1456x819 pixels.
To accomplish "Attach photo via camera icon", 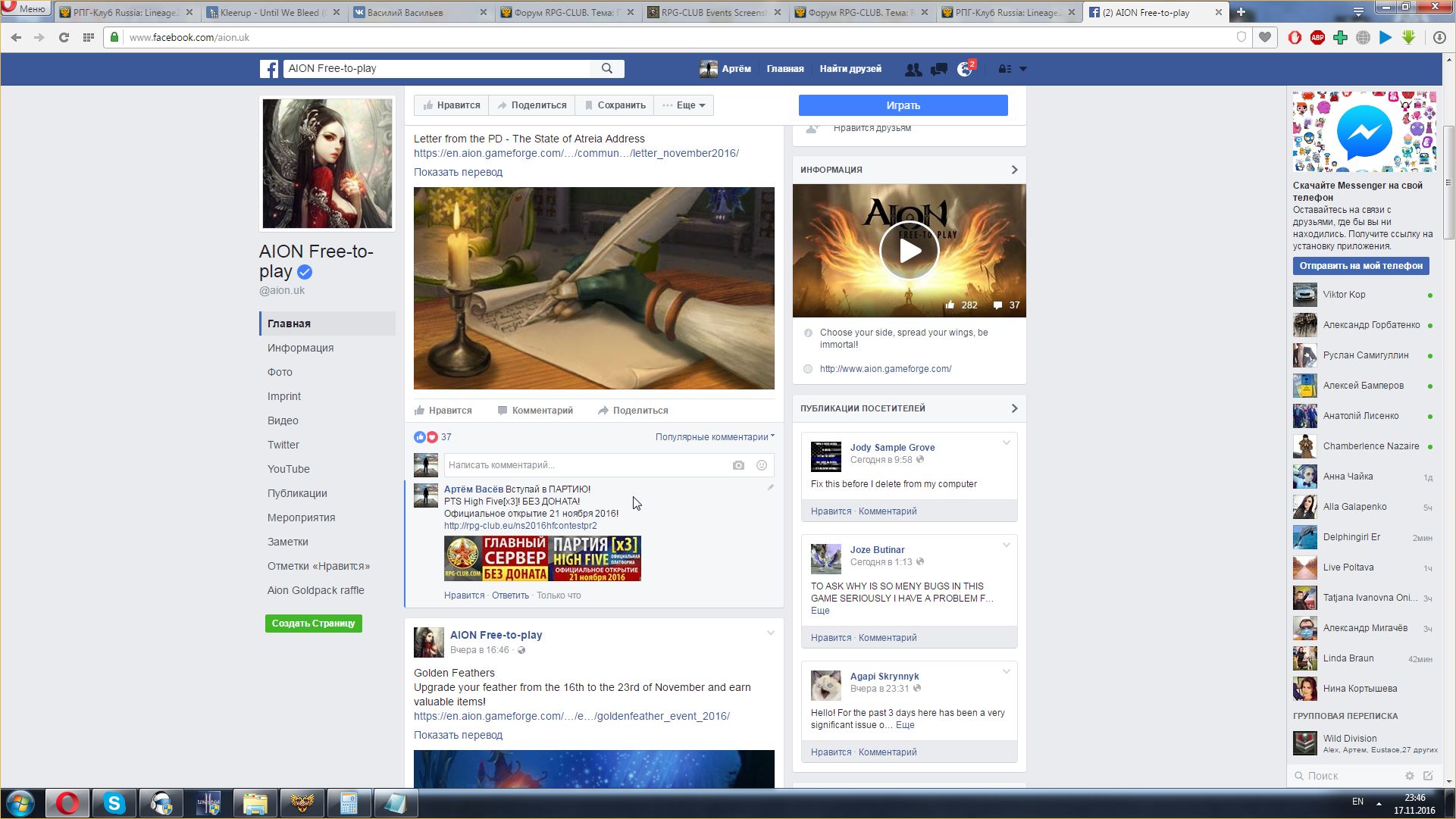I will [738, 465].
